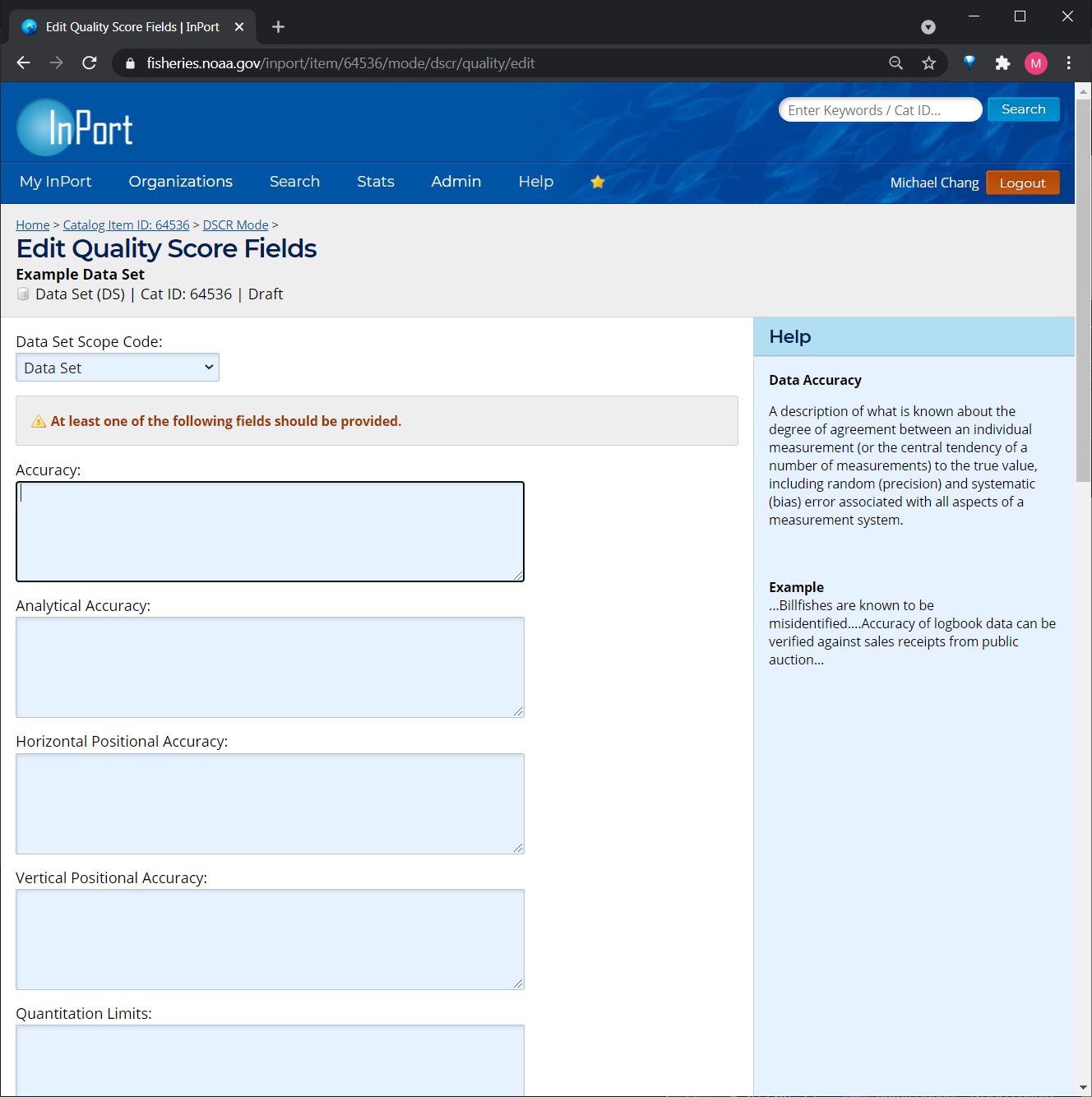The image size is (1092, 1097).
Task: Open the Search menu item
Action: pyautogui.click(x=294, y=182)
